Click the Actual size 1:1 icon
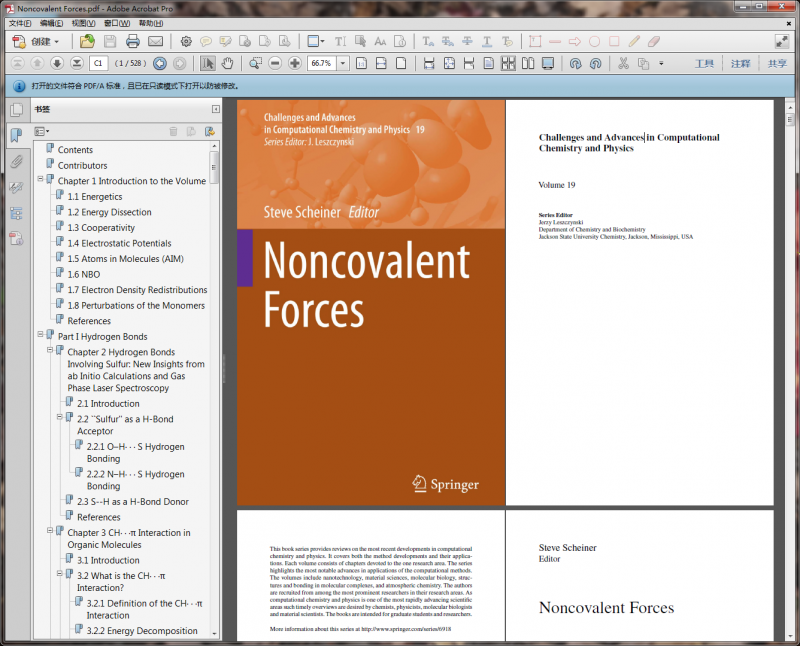Screen dimensions: 800x646 [361, 63]
